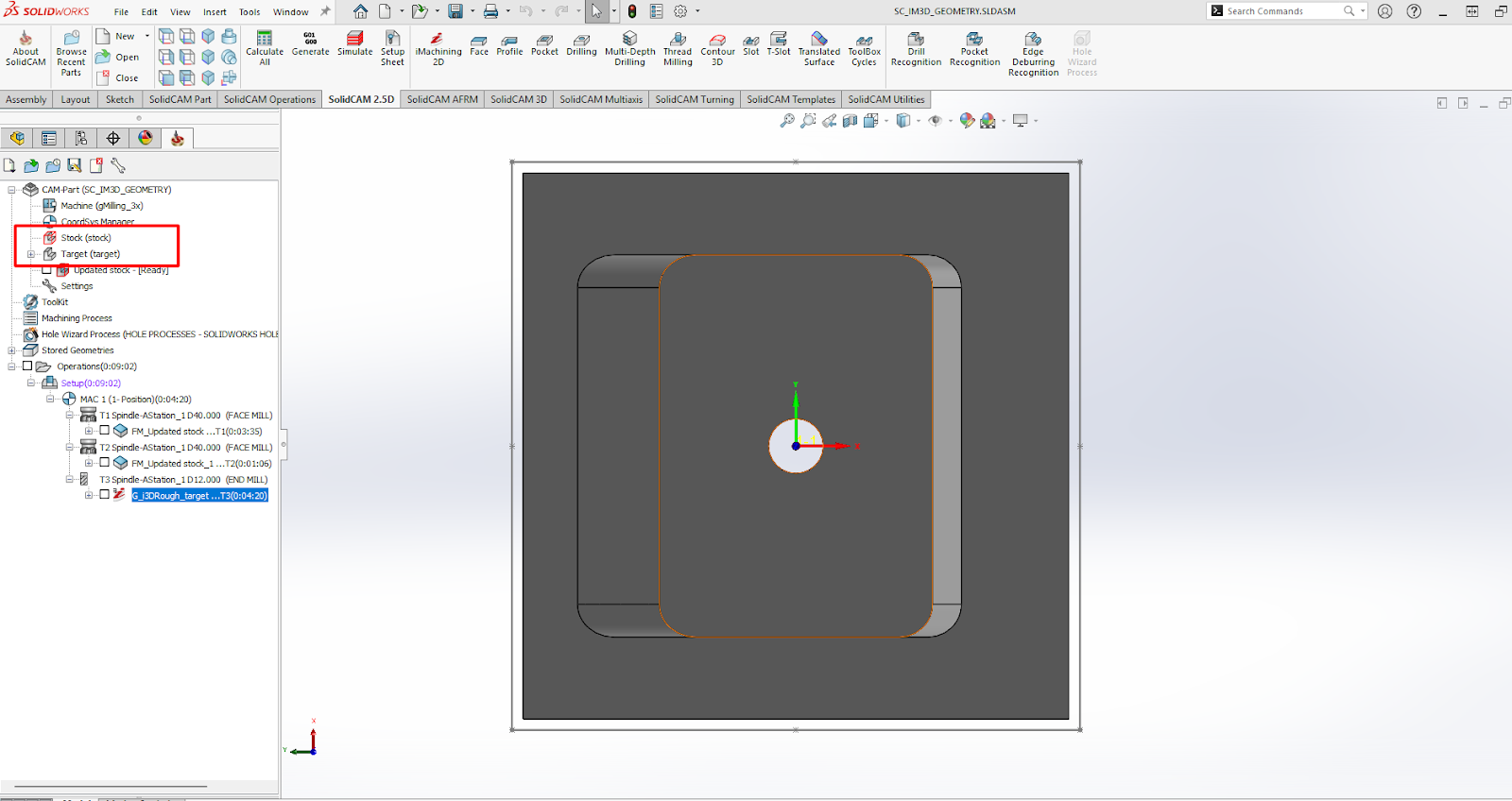1512x801 pixels.
Task: Check the FM_Updated stock T1 operation checkbox
Action: point(105,431)
